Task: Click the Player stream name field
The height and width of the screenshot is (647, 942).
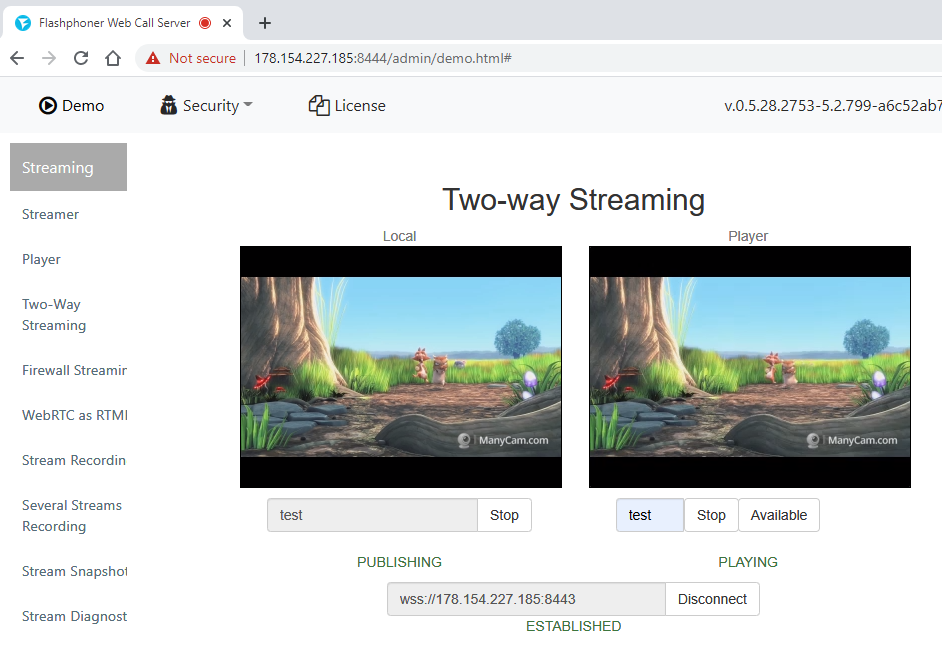Action: (649, 515)
